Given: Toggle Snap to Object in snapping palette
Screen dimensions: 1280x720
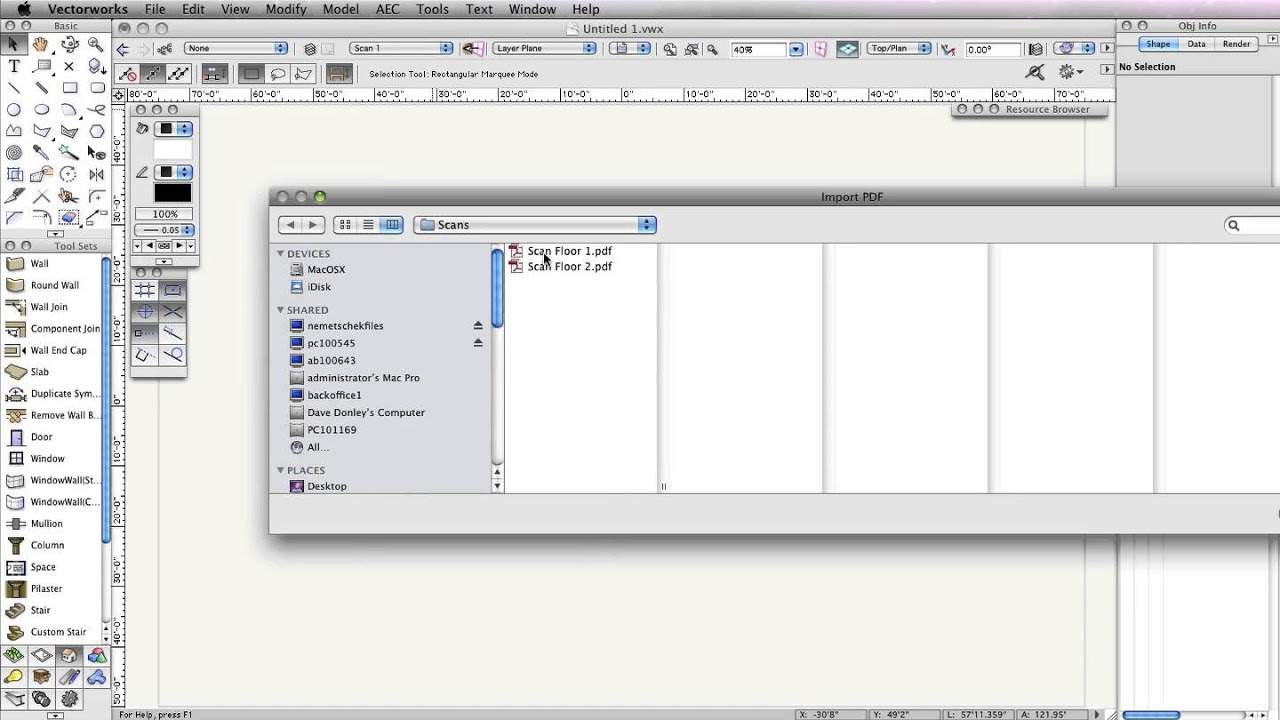Looking at the screenshot, I should coord(172,290).
